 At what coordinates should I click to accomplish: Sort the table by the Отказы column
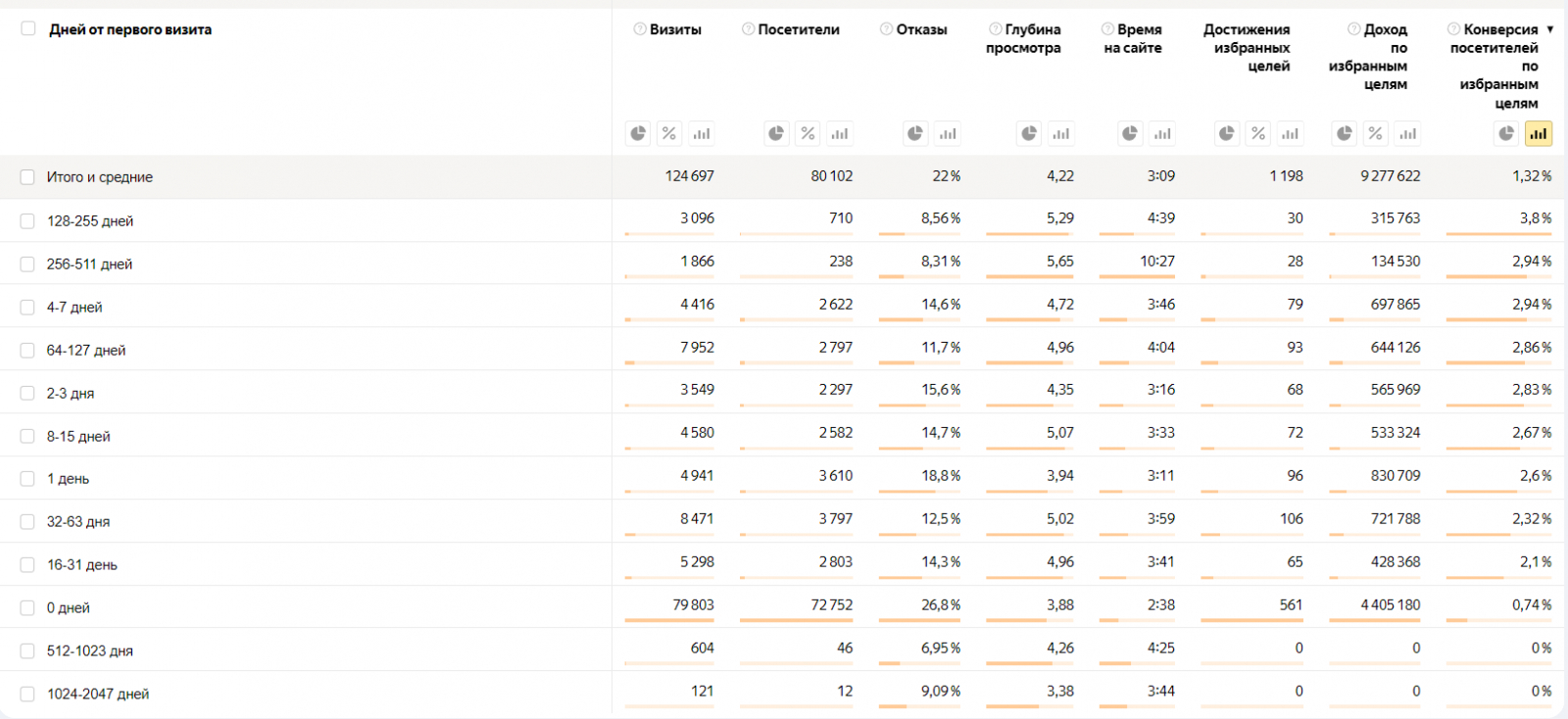[921, 29]
